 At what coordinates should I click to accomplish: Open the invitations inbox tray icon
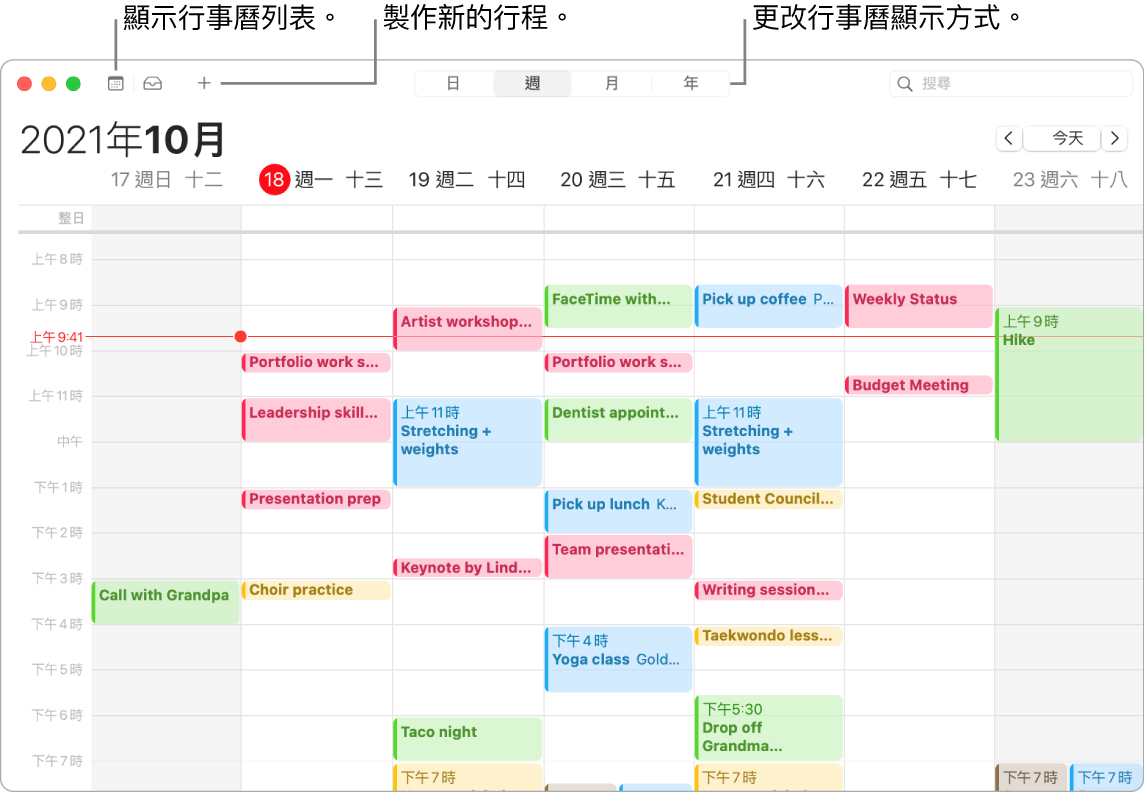tap(152, 83)
